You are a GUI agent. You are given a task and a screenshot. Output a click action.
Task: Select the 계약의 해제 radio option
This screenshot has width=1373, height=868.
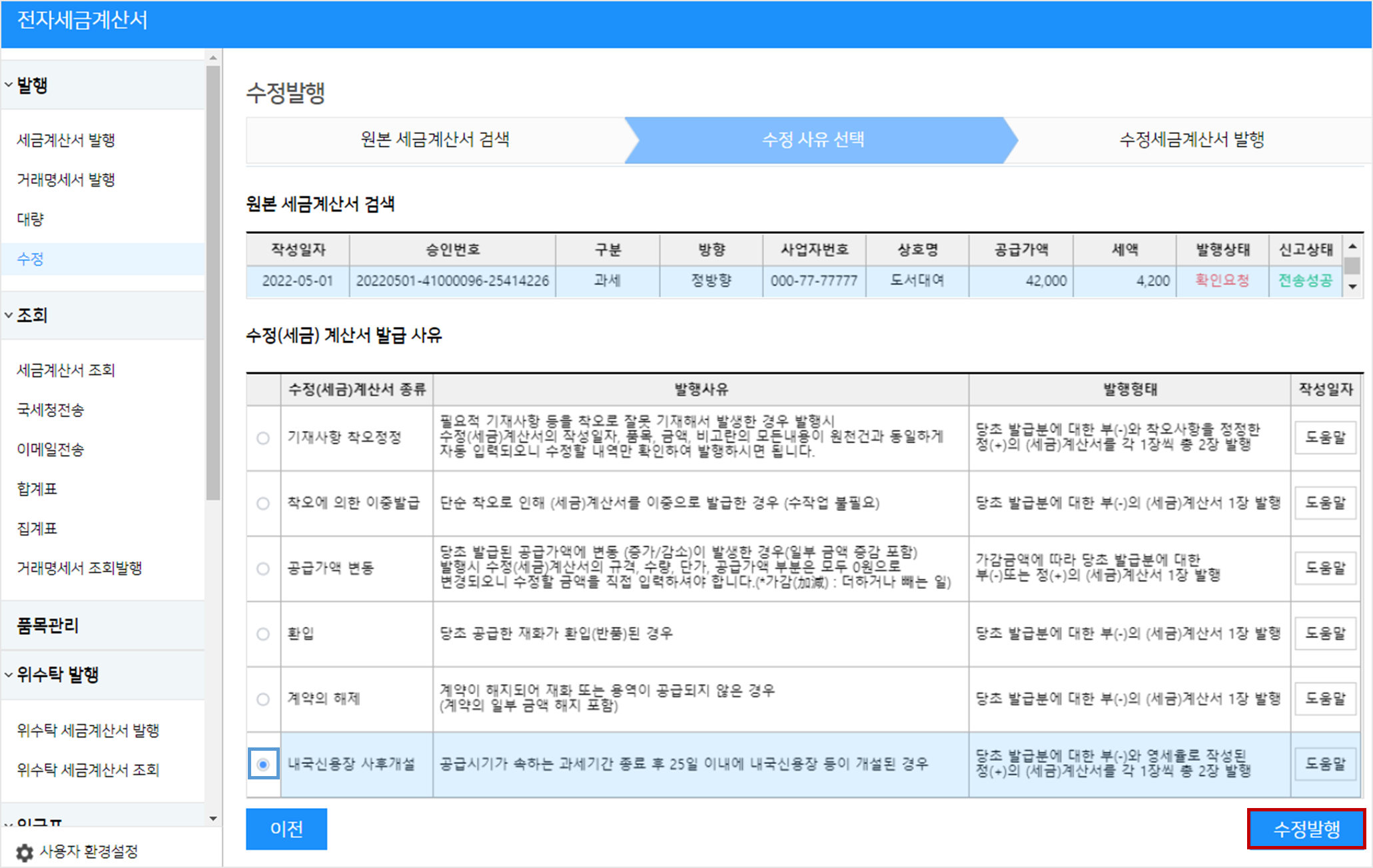click(x=263, y=699)
